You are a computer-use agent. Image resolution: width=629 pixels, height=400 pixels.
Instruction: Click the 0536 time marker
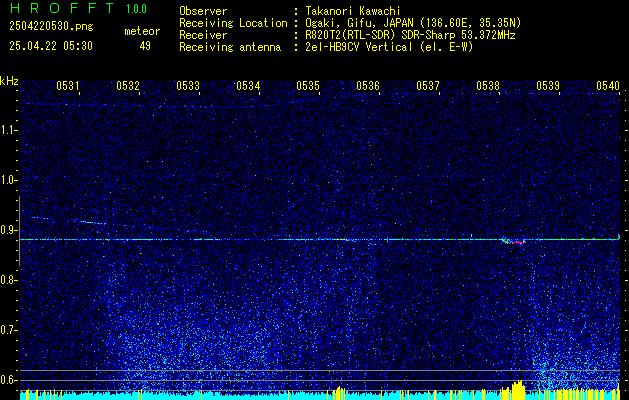[368, 85]
